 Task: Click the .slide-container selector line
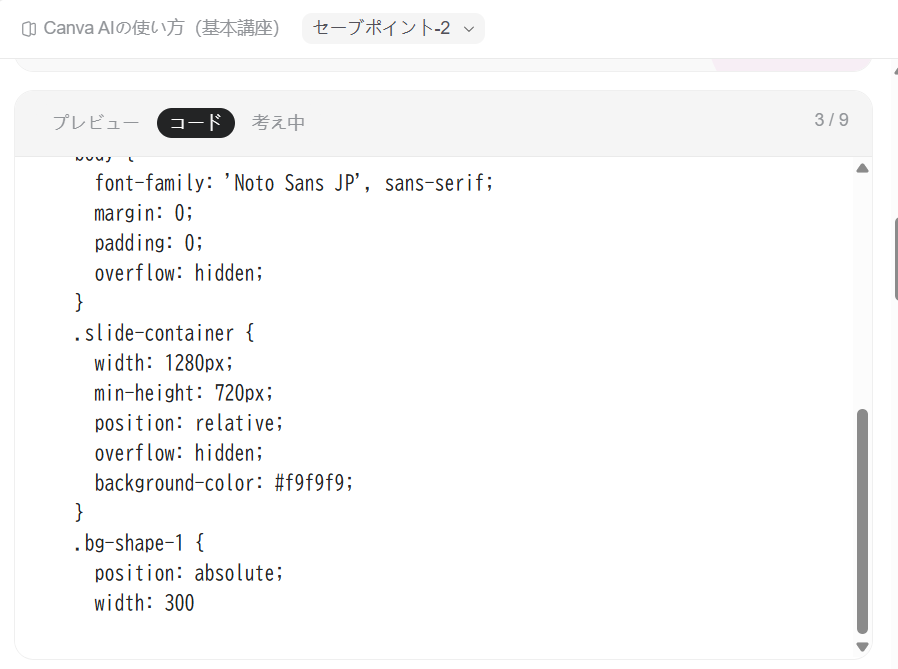tap(164, 333)
